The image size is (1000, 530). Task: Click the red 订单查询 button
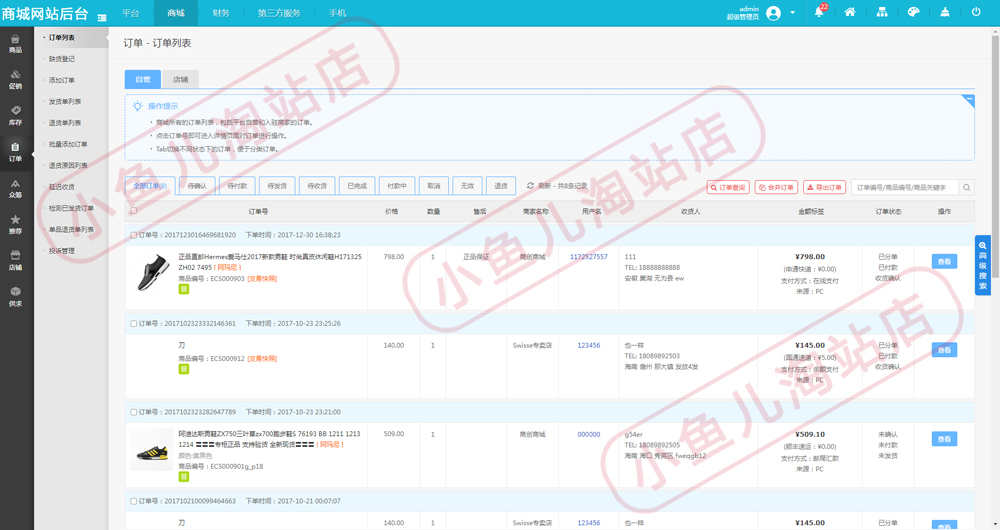point(728,187)
